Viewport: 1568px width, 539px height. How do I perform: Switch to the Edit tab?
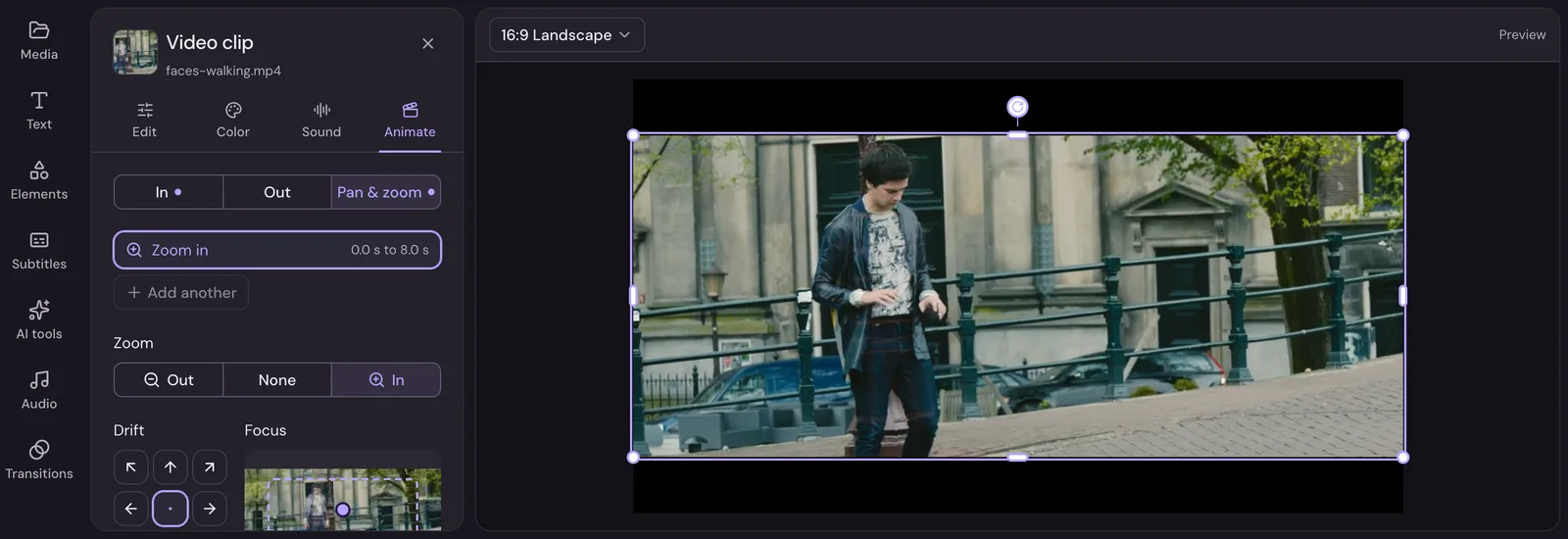point(145,121)
